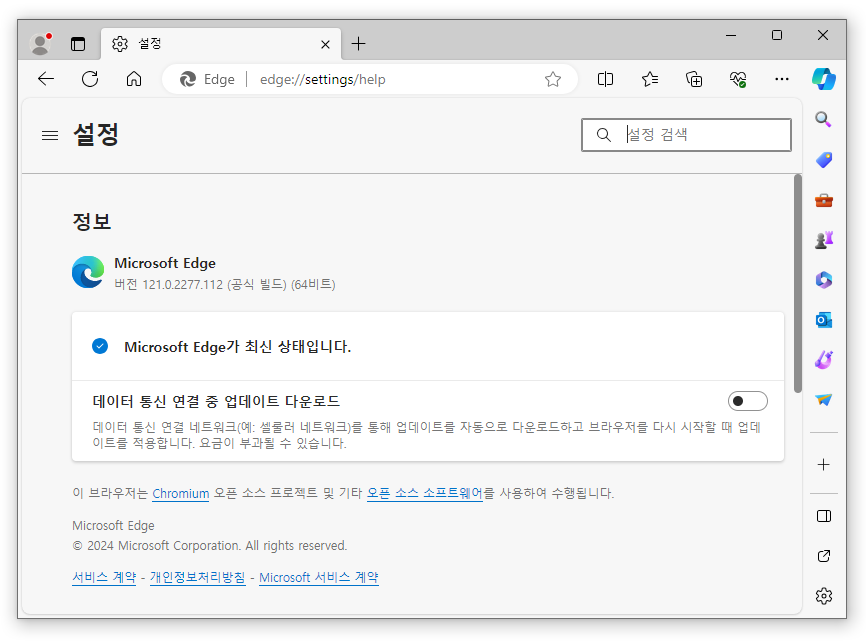Click the 2024 Microsoft Corporation copyright text
Image resolution: width=866 pixels, height=642 pixels.
coord(209,546)
